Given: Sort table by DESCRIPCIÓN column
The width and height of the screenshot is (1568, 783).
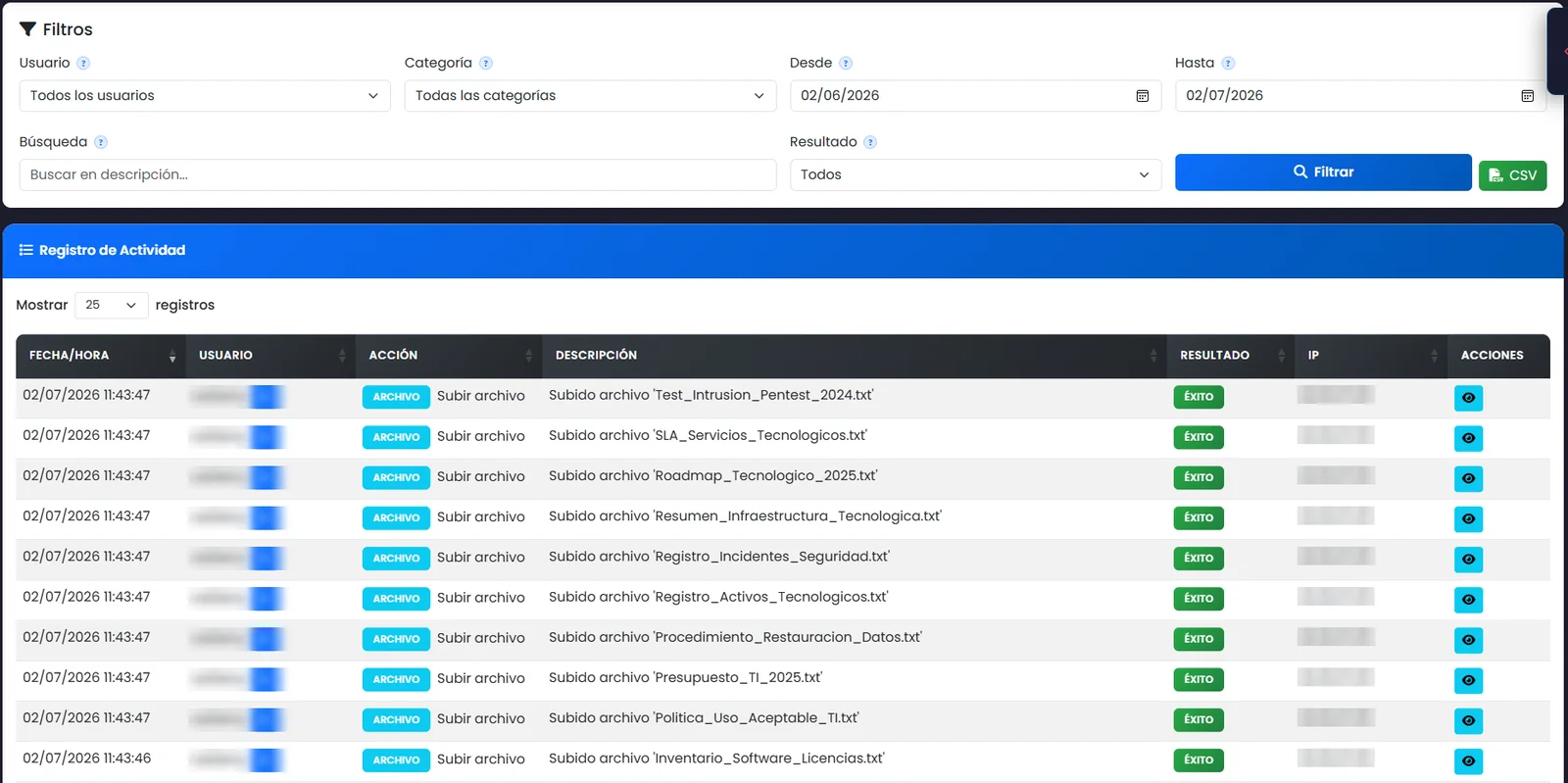Looking at the screenshot, I should coord(855,356).
